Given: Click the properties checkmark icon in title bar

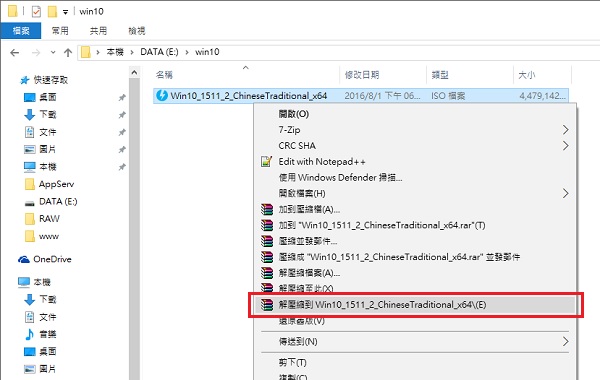Looking at the screenshot, I should pos(36,12).
